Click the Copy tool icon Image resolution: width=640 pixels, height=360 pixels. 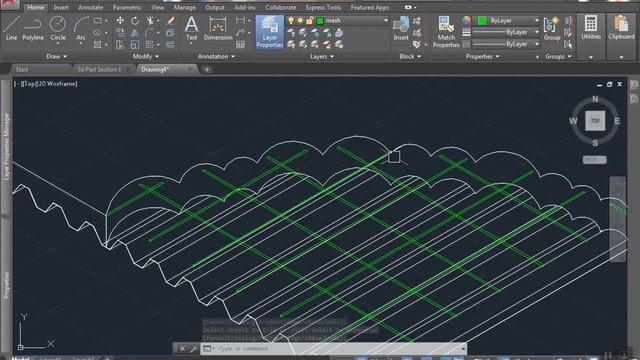120,33
